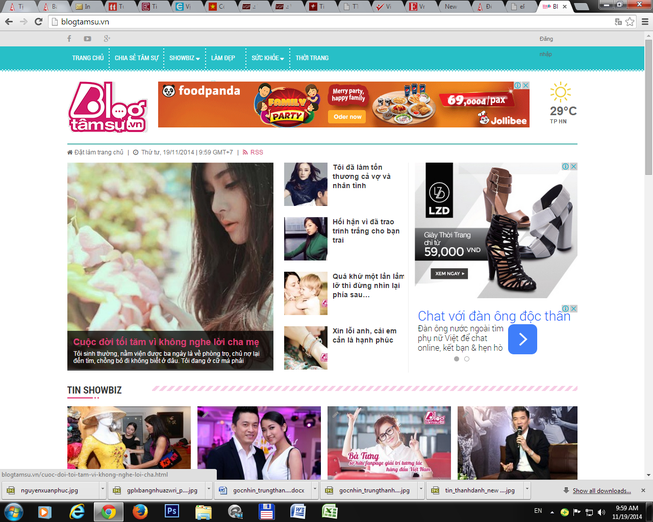Open Tôi đã làm tổn thương article

[361, 176]
